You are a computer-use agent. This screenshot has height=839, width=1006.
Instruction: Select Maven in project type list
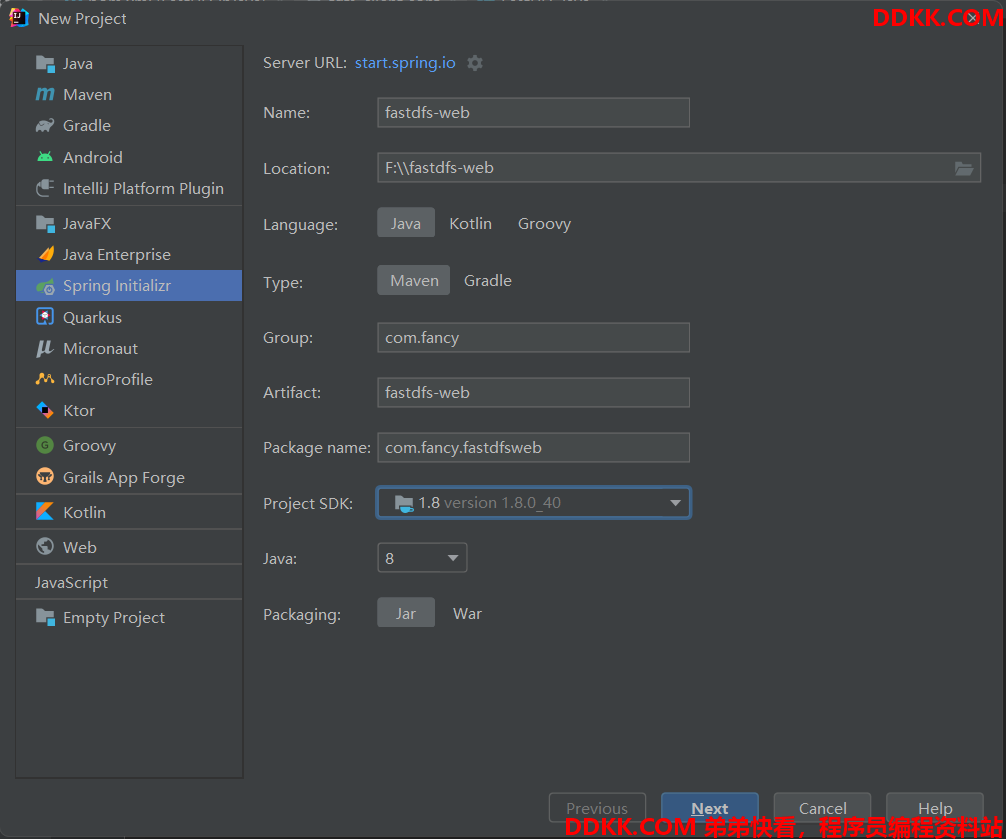coord(129,94)
